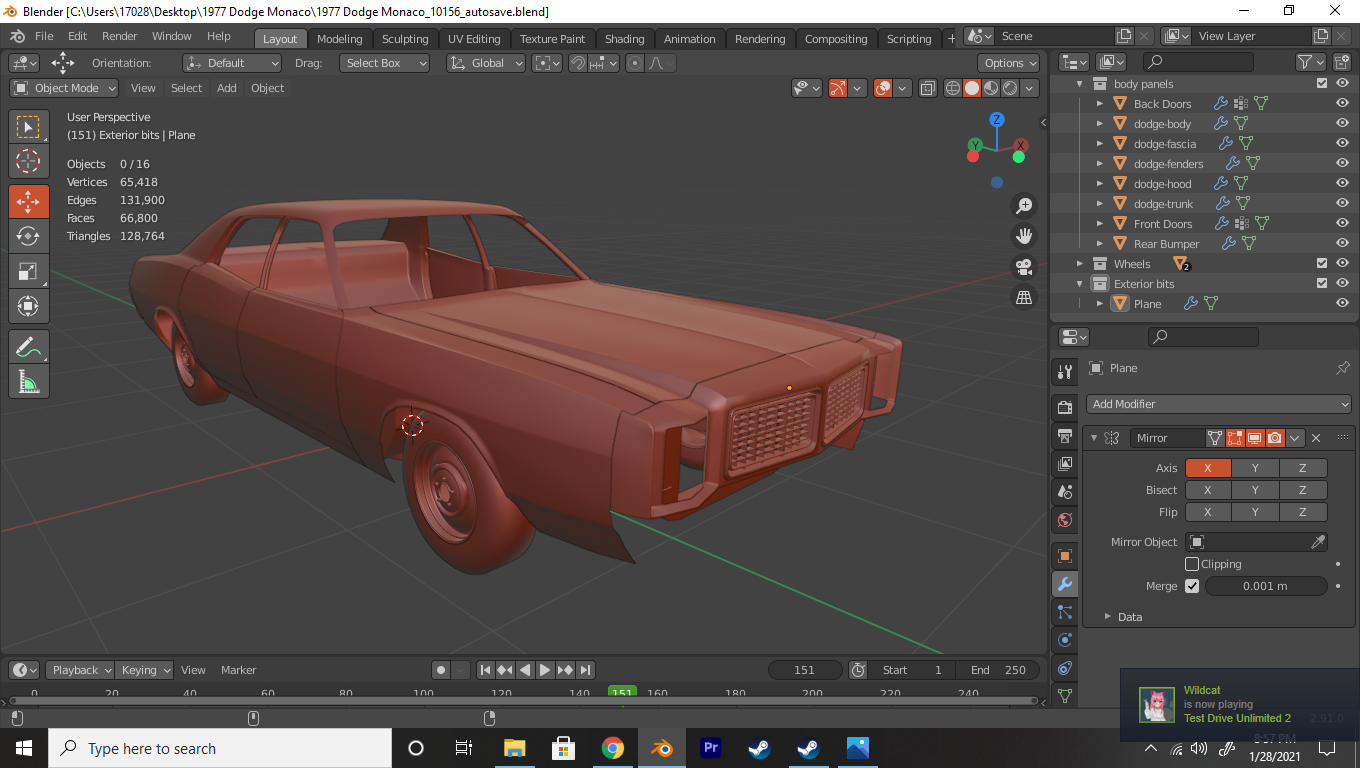The height and width of the screenshot is (768, 1360).
Task: Click the play animation button
Action: (545, 670)
